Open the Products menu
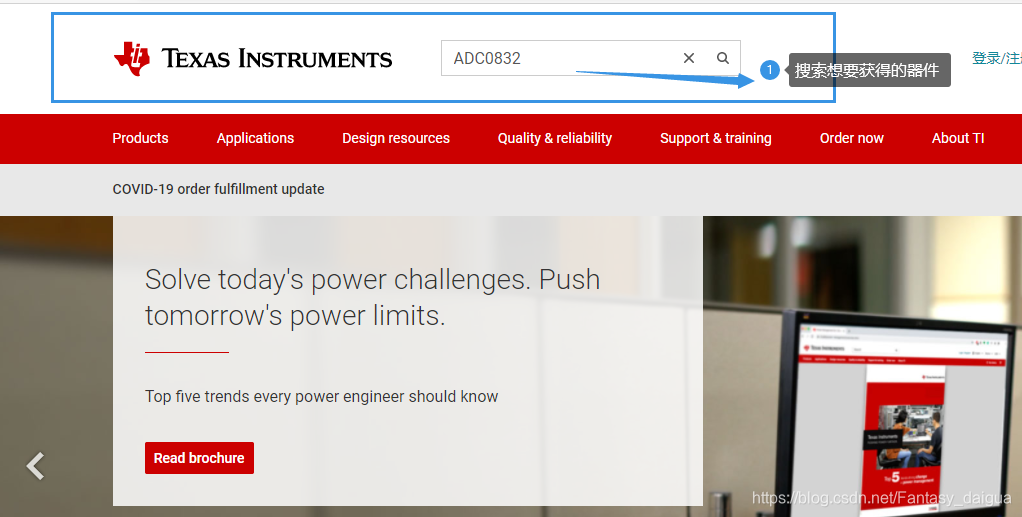This screenshot has width=1022, height=517. pos(140,138)
